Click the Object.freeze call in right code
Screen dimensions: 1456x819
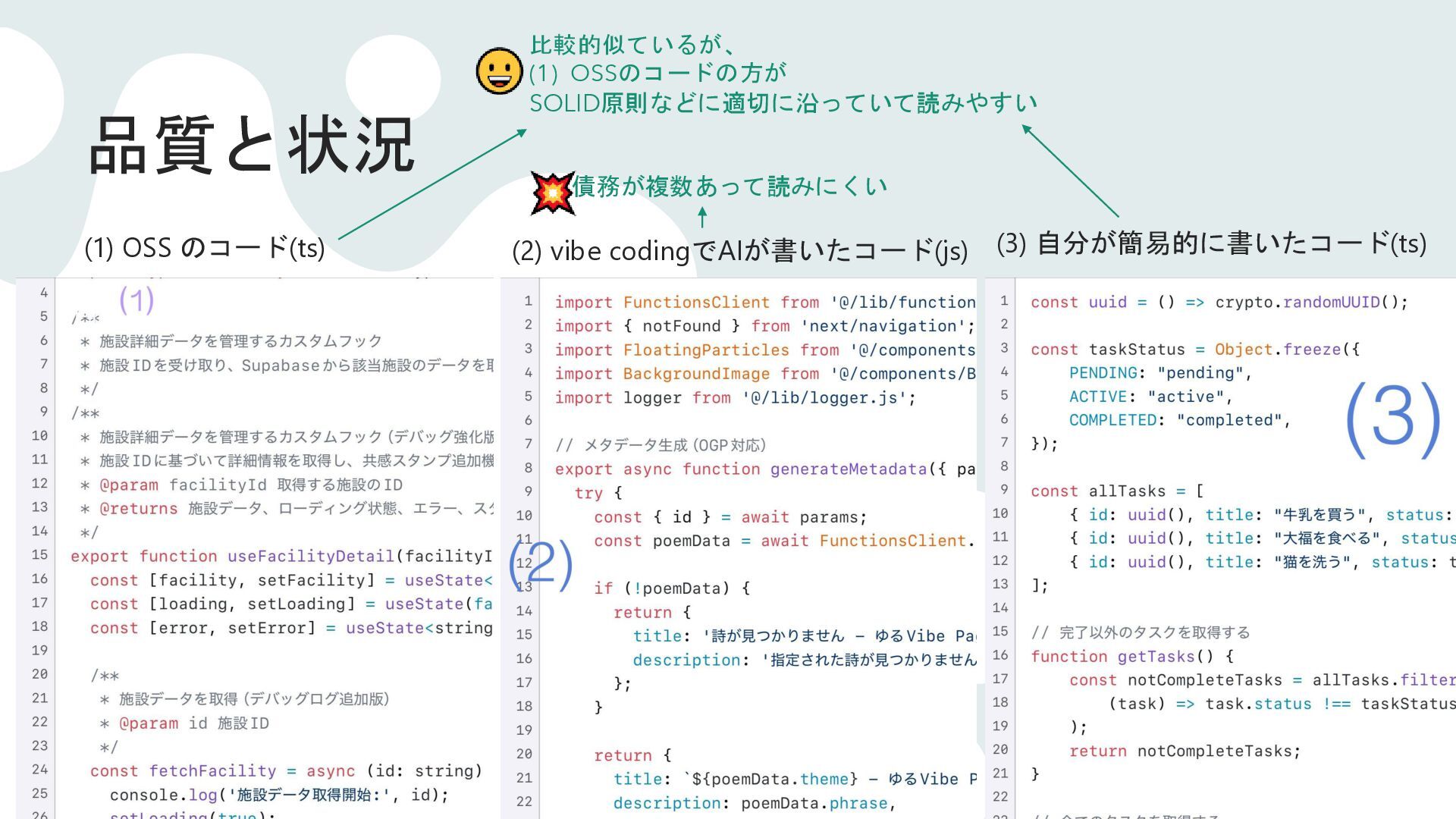click(1278, 350)
